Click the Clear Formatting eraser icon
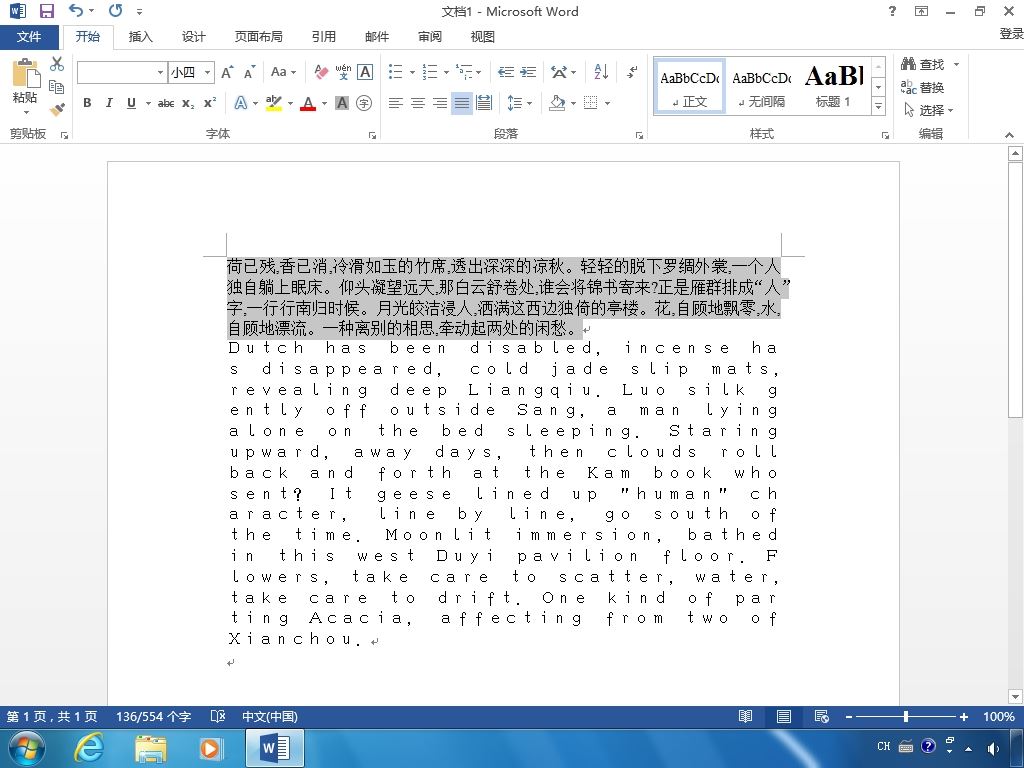The height and width of the screenshot is (768, 1024). (321, 72)
